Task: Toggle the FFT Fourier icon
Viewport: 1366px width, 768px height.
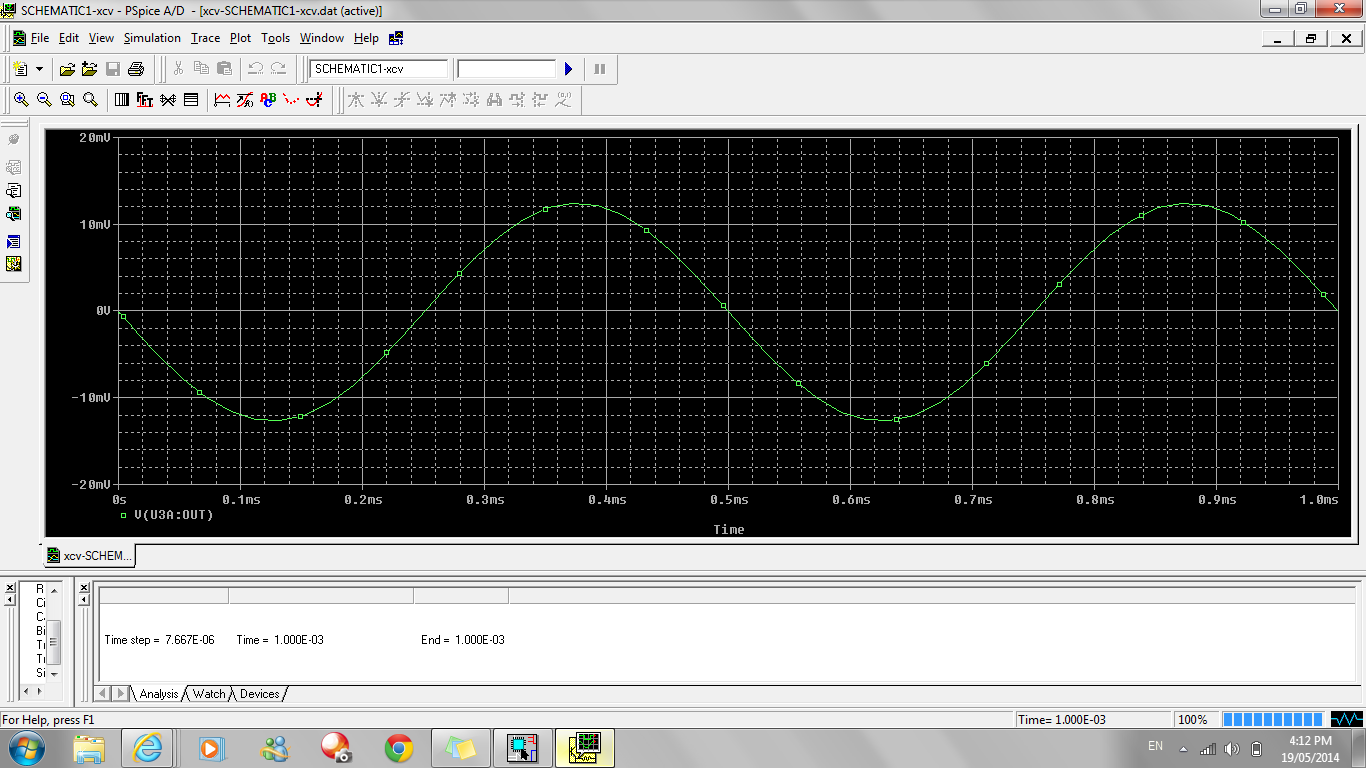Action: [x=145, y=100]
